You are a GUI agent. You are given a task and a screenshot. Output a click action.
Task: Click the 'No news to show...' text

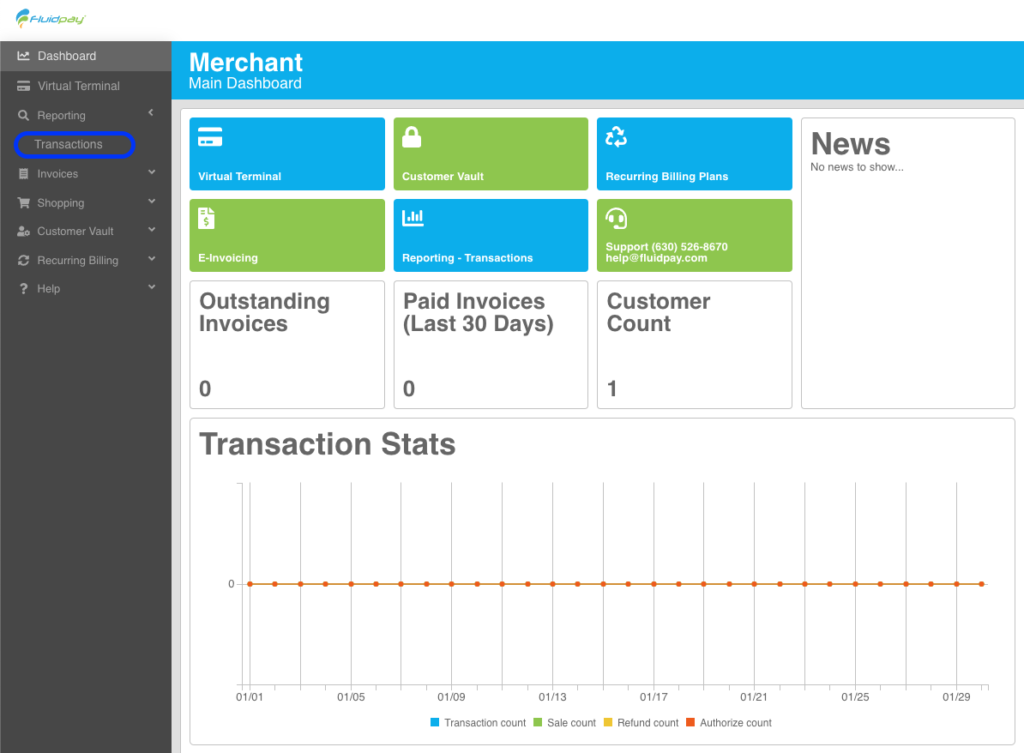click(857, 167)
